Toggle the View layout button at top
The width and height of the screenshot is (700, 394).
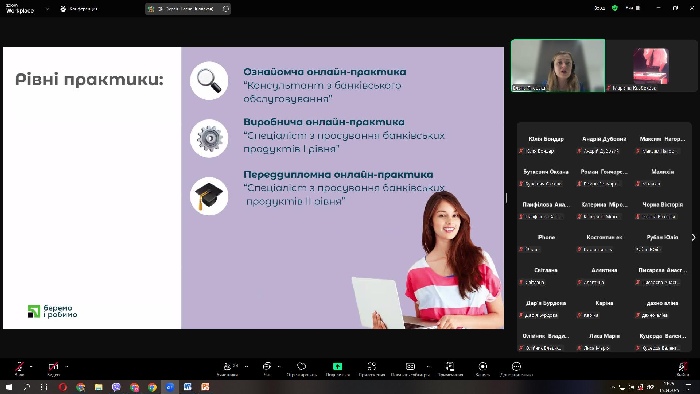pyautogui.click(x=633, y=8)
